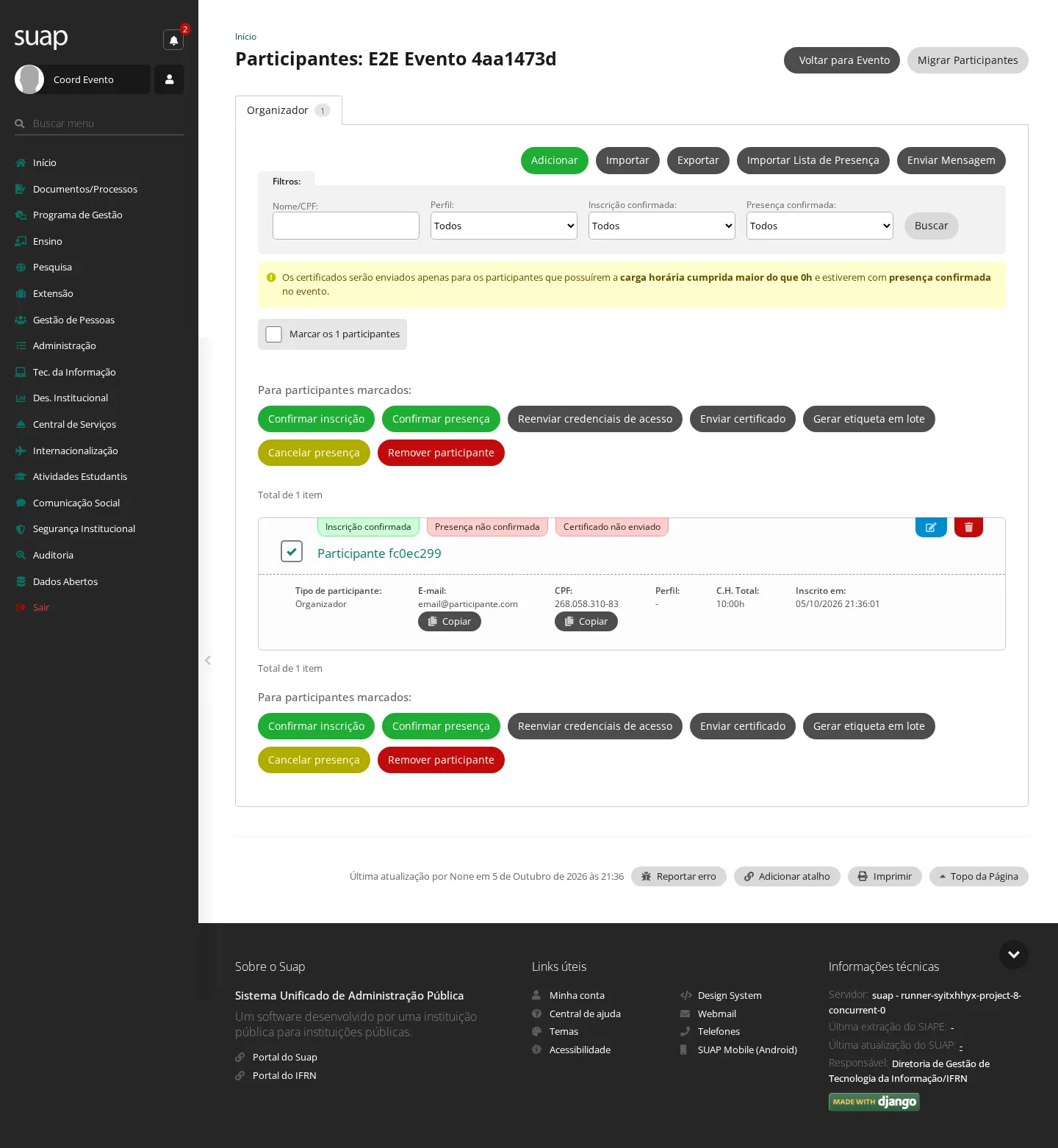Screen dimensions: 1058x1148
Task: Open Inscrição confirmada filter dropdown
Action: coord(662,226)
